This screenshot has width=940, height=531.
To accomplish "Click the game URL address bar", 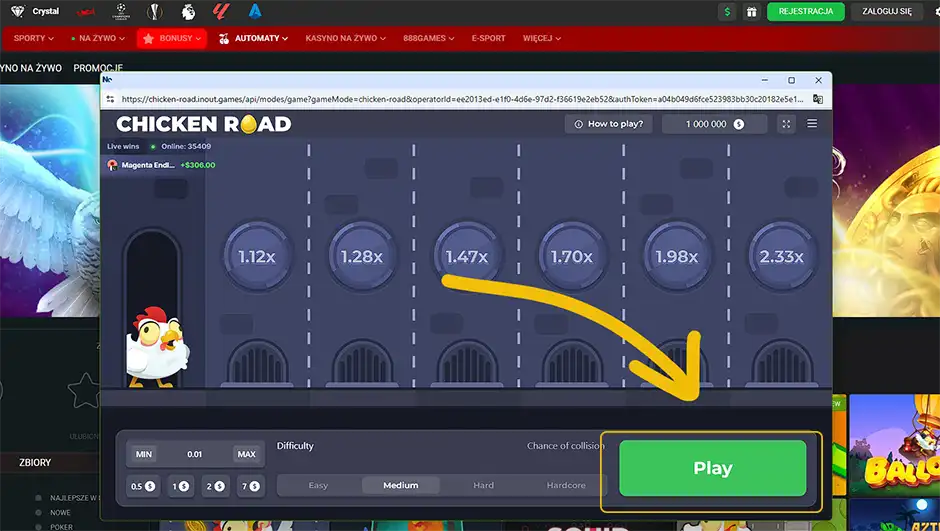I will 463,99.
